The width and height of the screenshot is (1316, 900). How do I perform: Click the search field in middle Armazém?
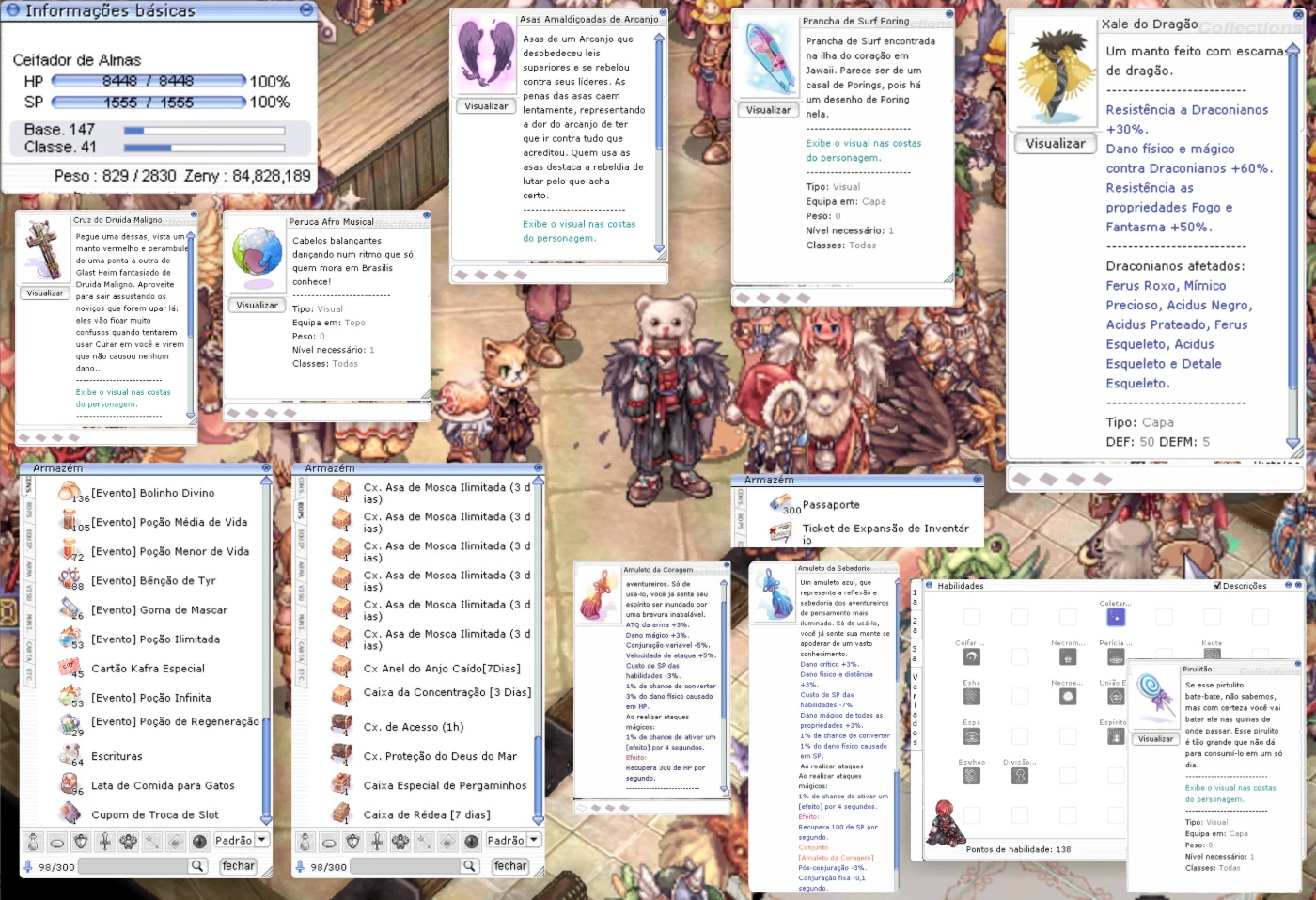405,866
